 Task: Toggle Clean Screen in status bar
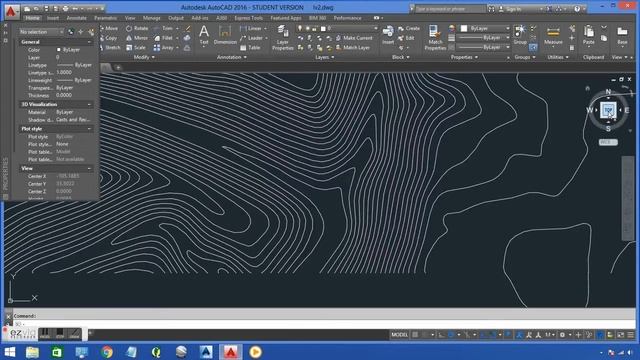(621, 335)
